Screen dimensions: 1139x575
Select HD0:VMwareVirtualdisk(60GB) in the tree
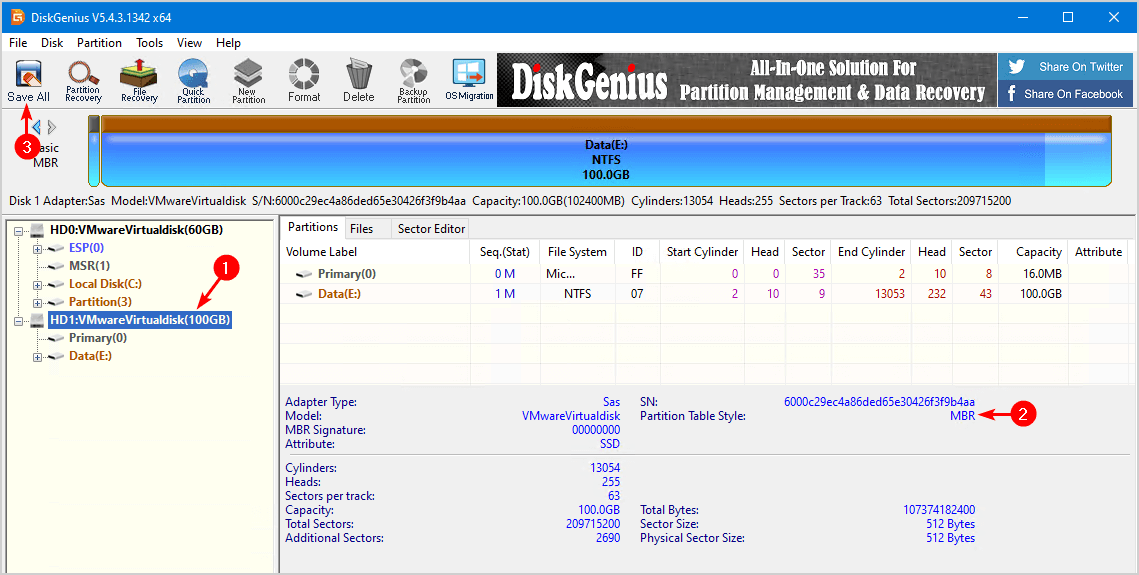pyautogui.click(x=137, y=230)
